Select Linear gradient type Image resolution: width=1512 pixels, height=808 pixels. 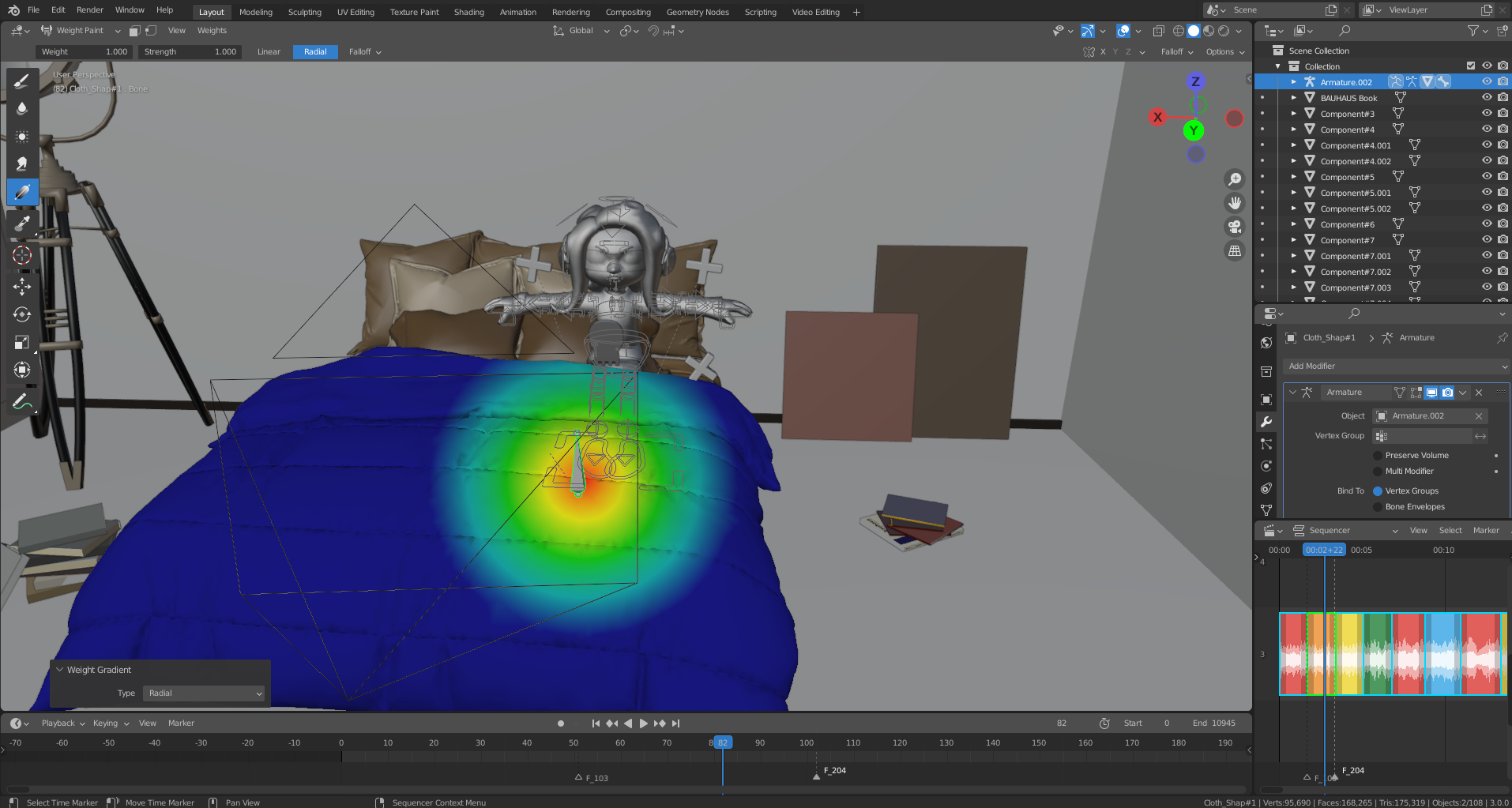(x=269, y=52)
